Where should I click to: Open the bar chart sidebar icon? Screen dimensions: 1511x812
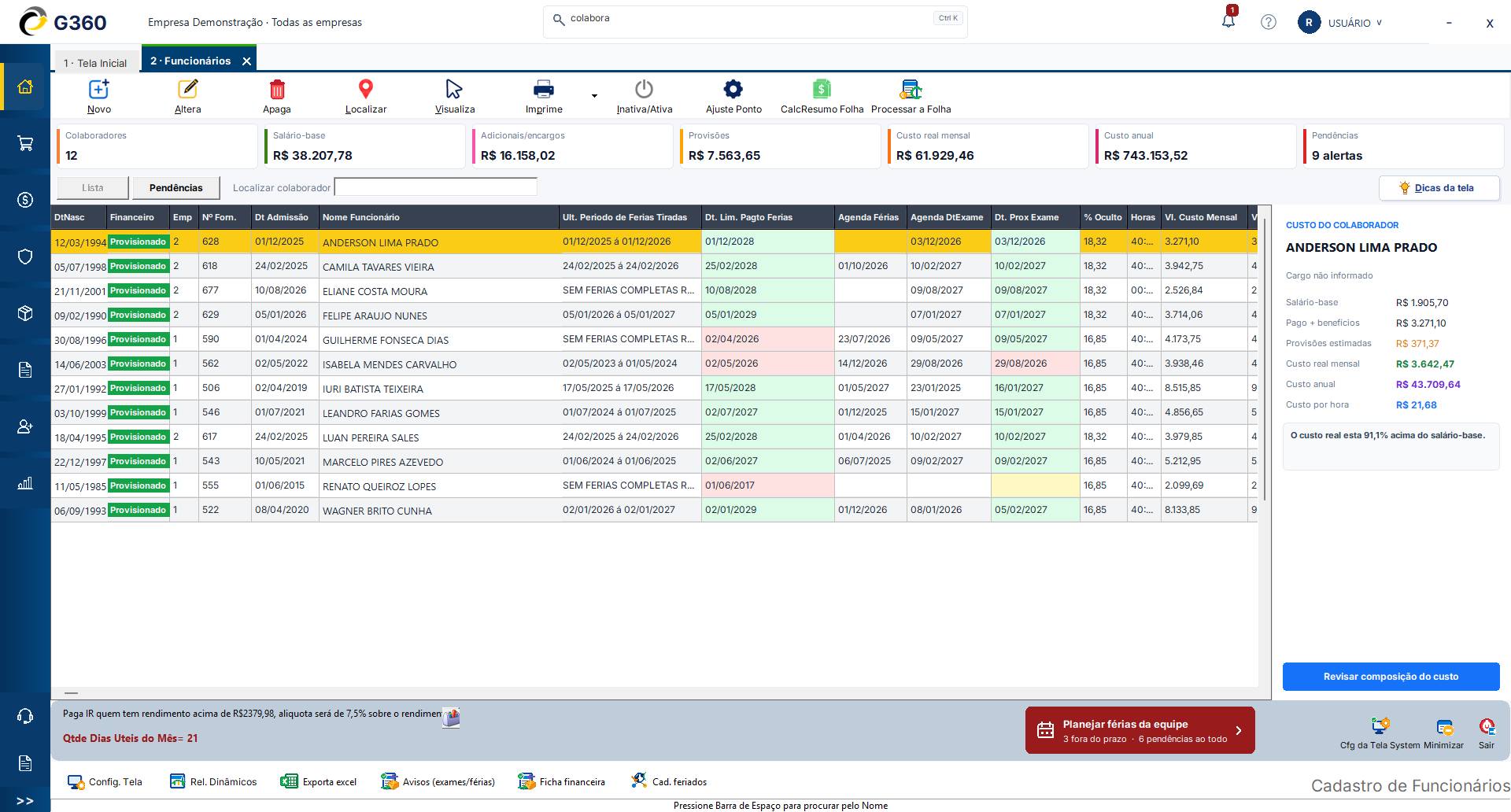coord(25,483)
